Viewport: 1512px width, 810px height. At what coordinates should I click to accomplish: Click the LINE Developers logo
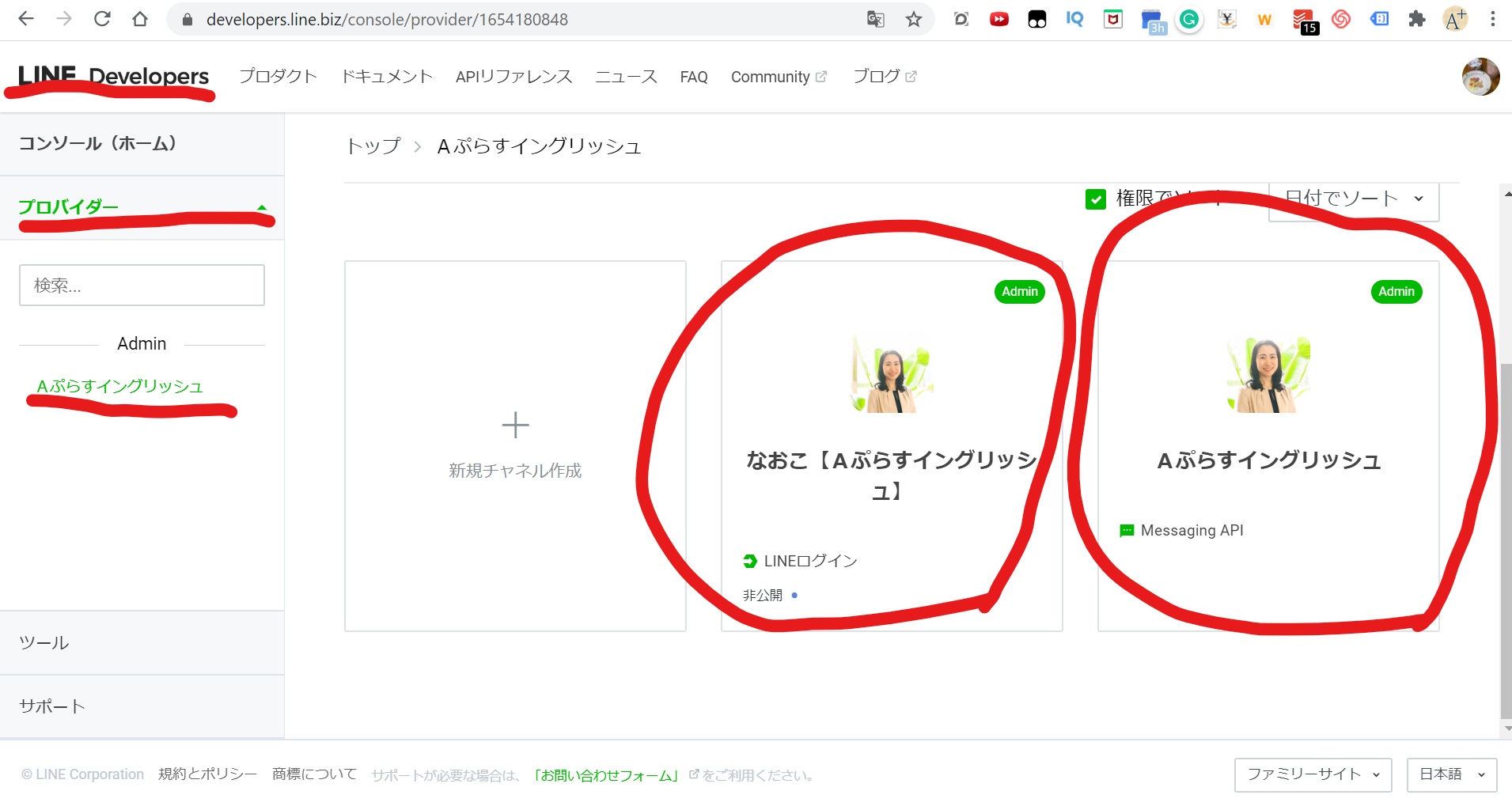(113, 77)
